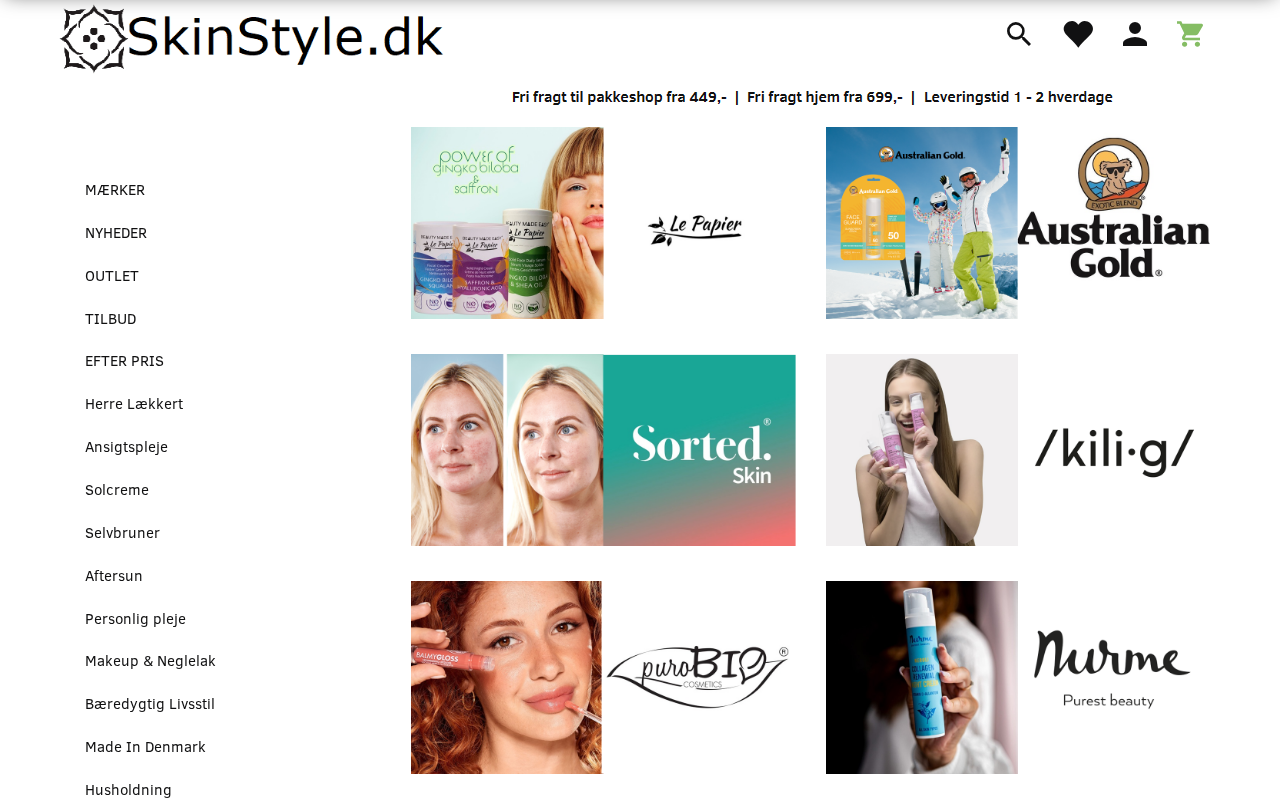Select NYHEDER in the sidebar

coord(116,233)
